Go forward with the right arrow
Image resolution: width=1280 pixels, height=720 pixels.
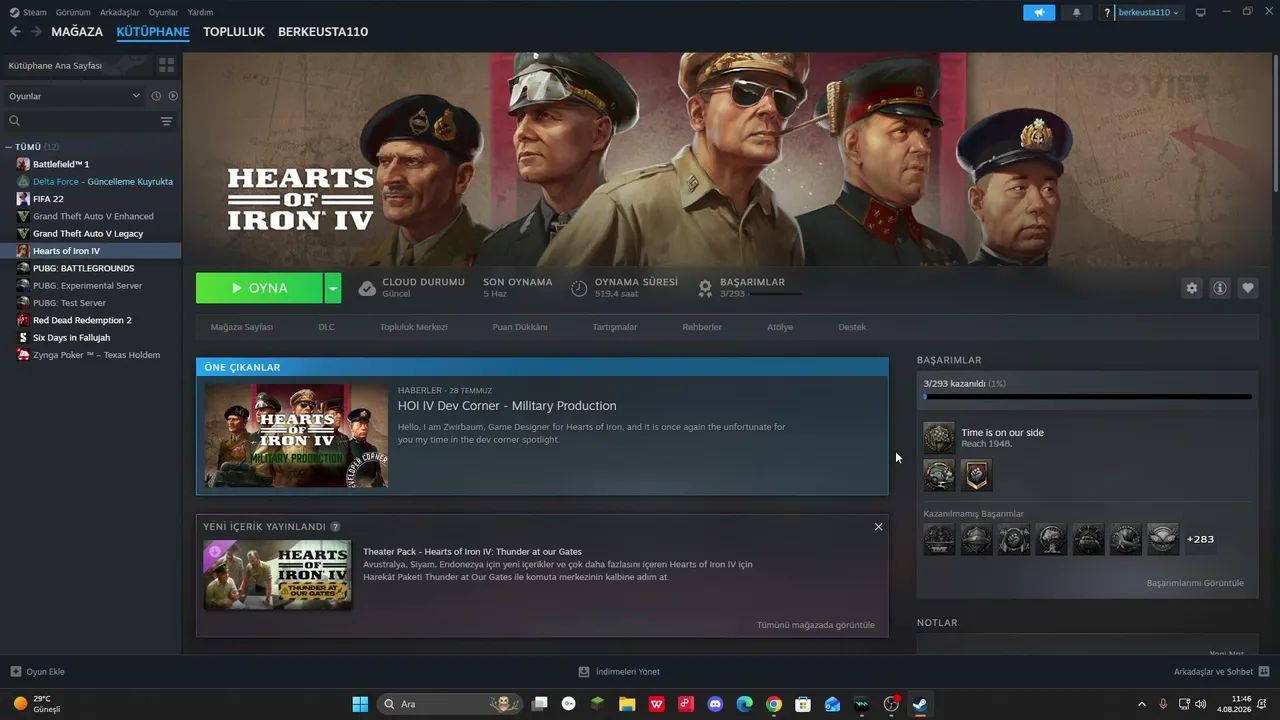36,32
